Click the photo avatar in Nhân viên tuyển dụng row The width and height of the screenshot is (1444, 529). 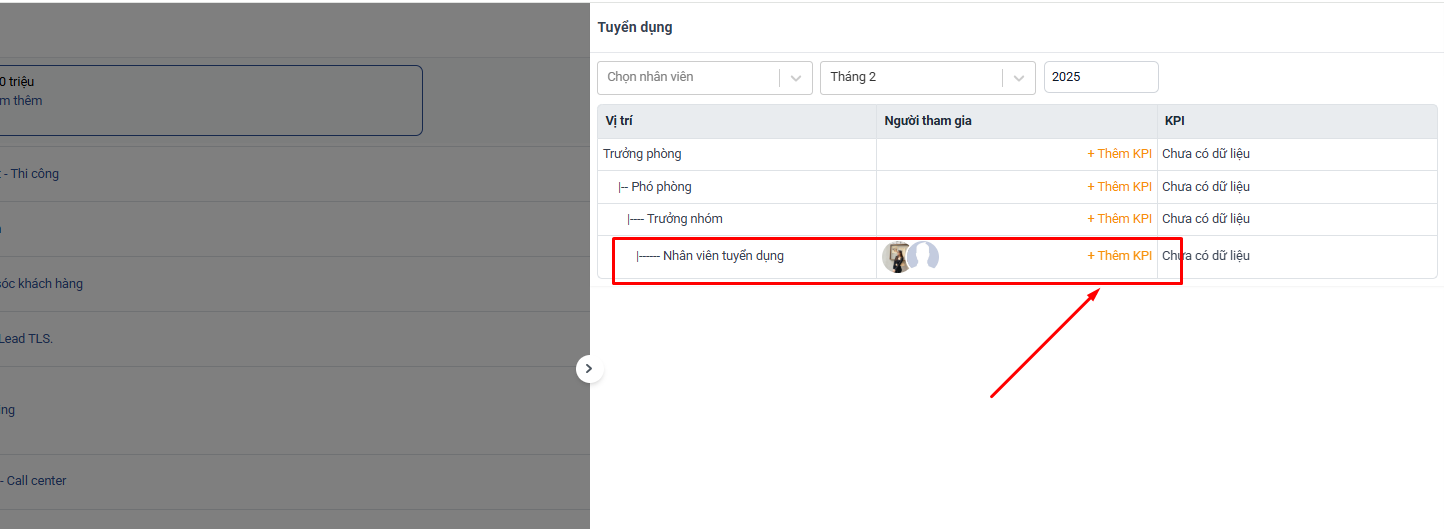coord(895,257)
